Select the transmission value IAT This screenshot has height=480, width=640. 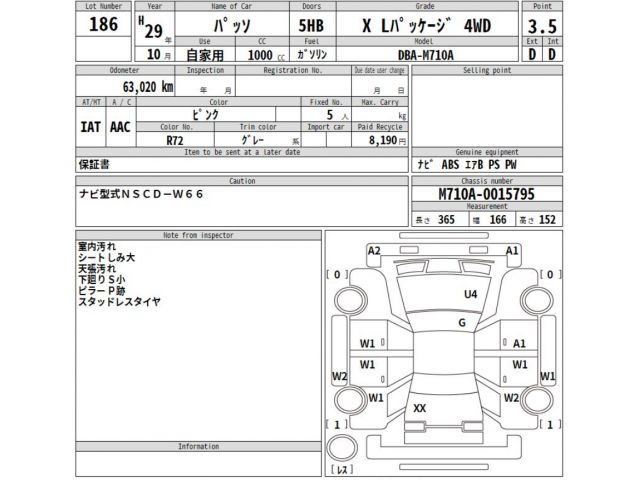pyautogui.click(x=90, y=127)
